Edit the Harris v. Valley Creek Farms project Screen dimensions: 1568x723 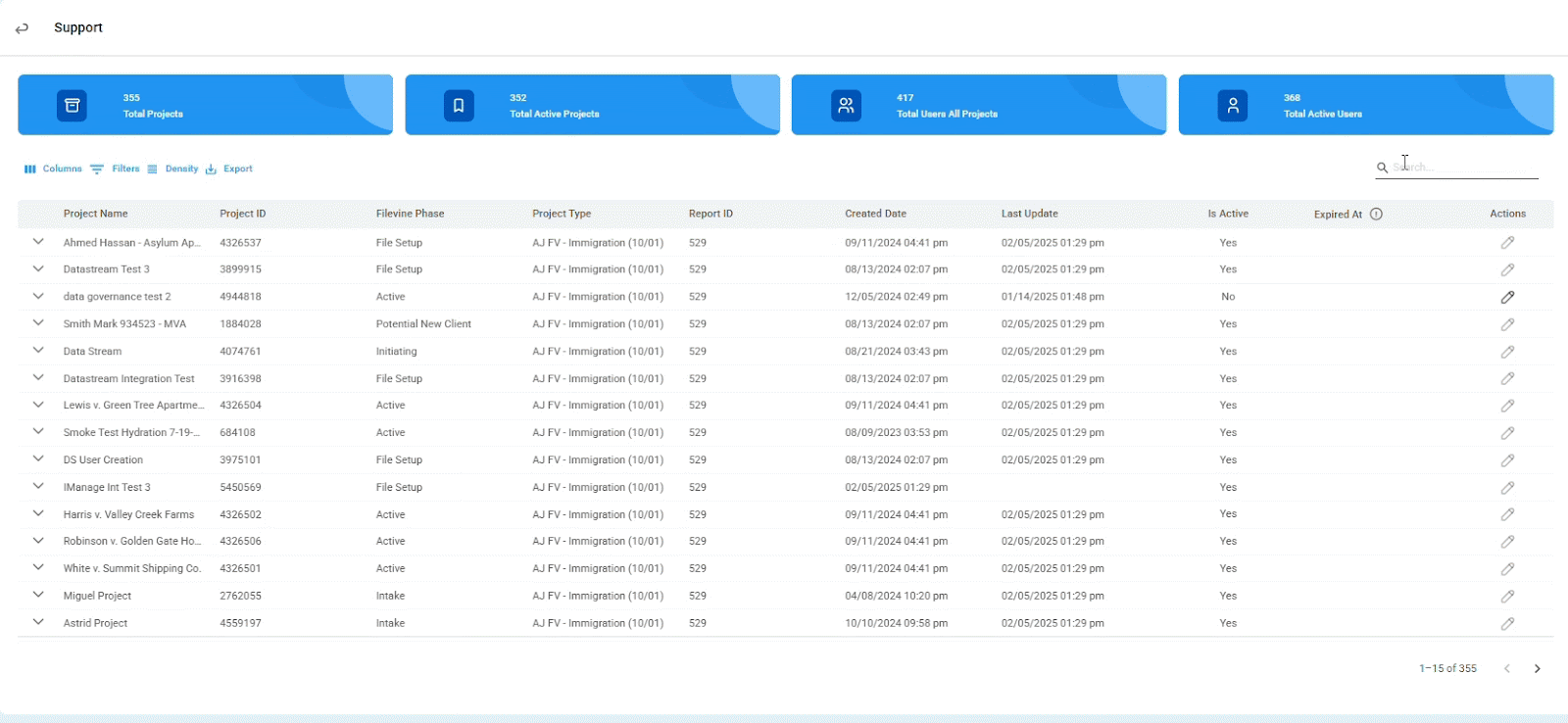point(1507,514)
